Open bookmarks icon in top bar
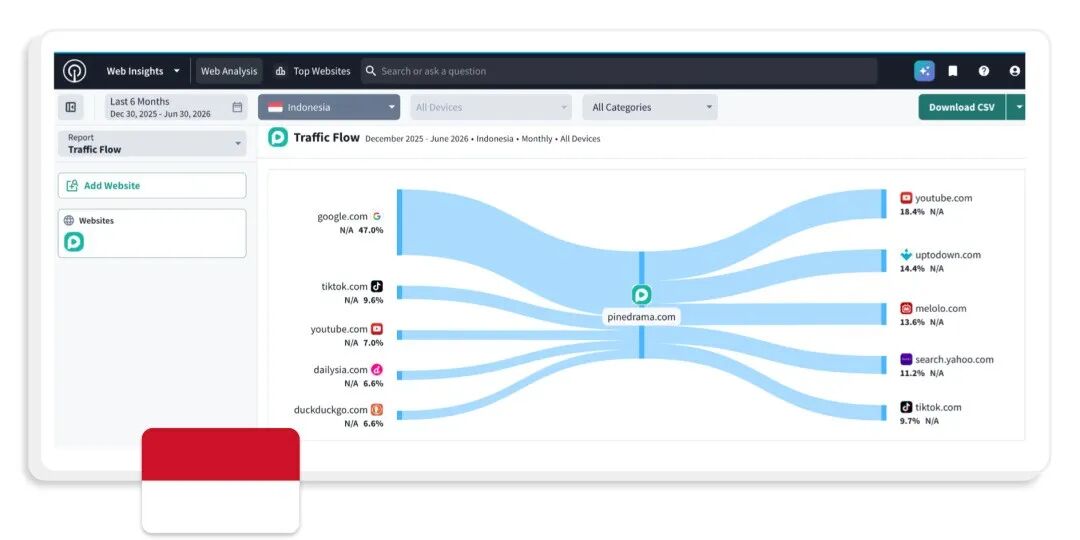This screenshot has width=1080, height=540. point(953,71)
